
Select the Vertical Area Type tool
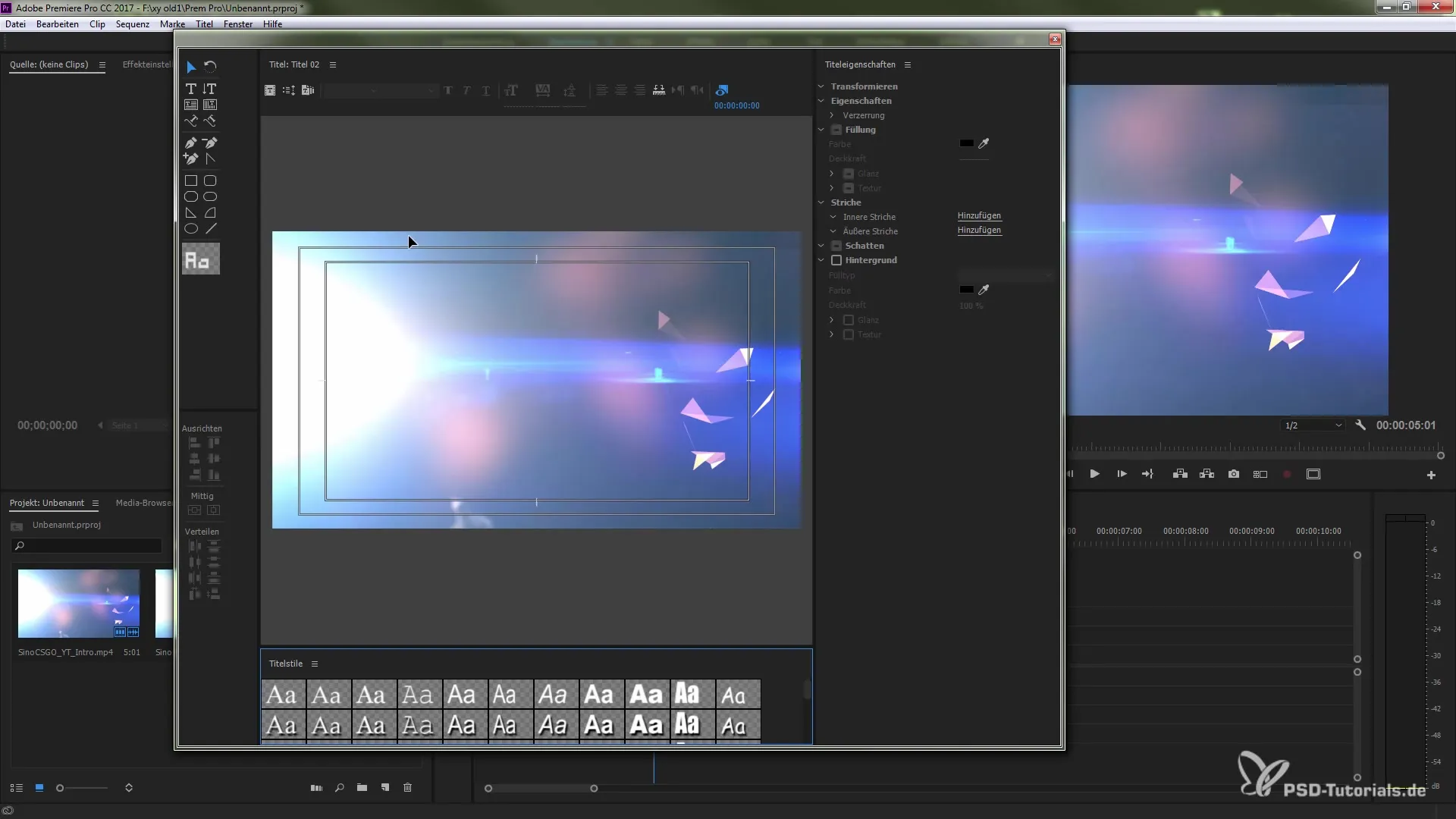pos(210,105)
